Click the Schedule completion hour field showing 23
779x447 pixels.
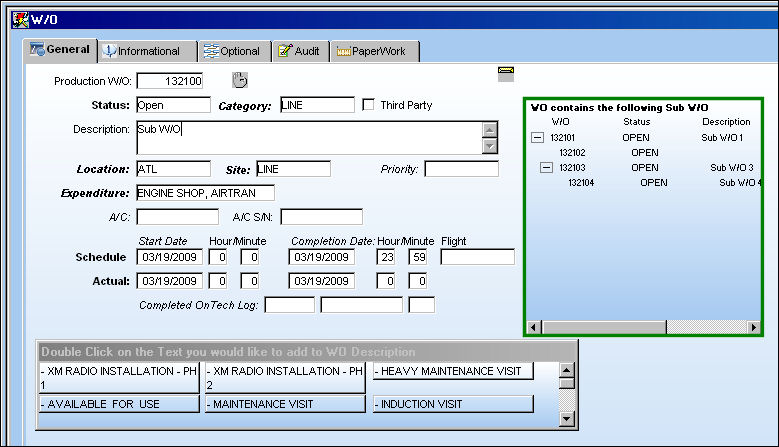point(386,257)
